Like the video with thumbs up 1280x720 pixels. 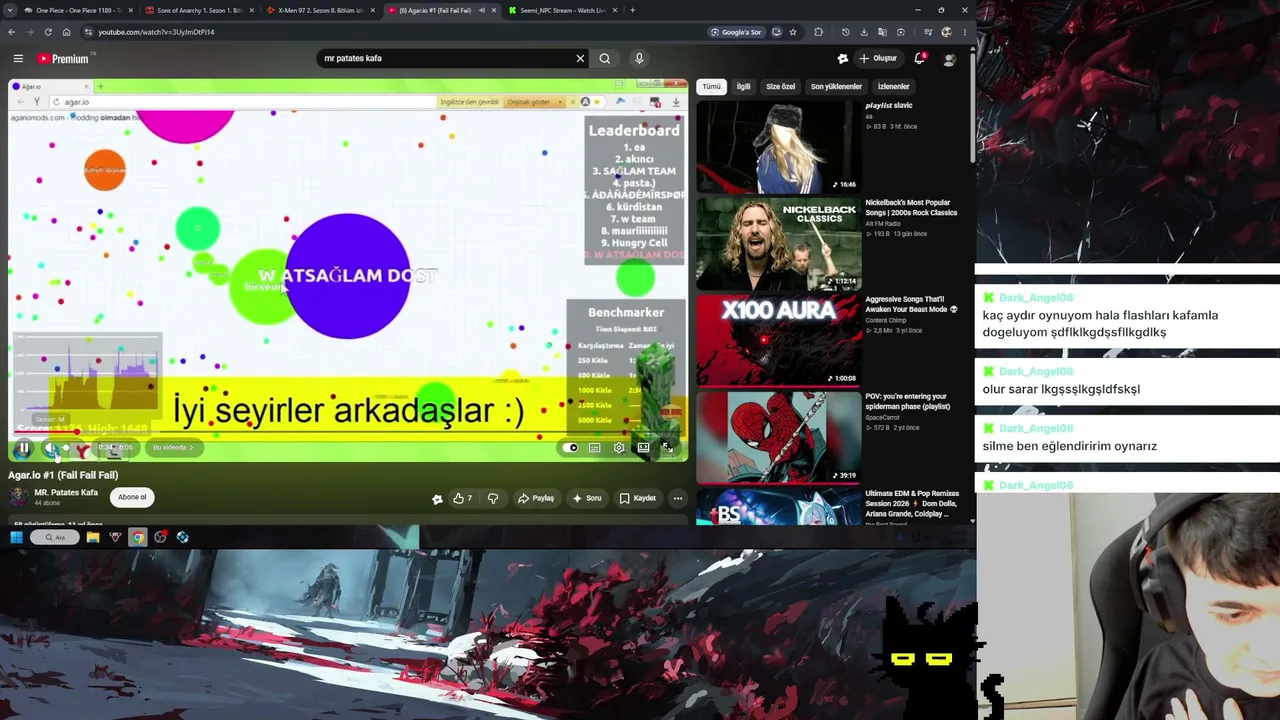(462, 498)
